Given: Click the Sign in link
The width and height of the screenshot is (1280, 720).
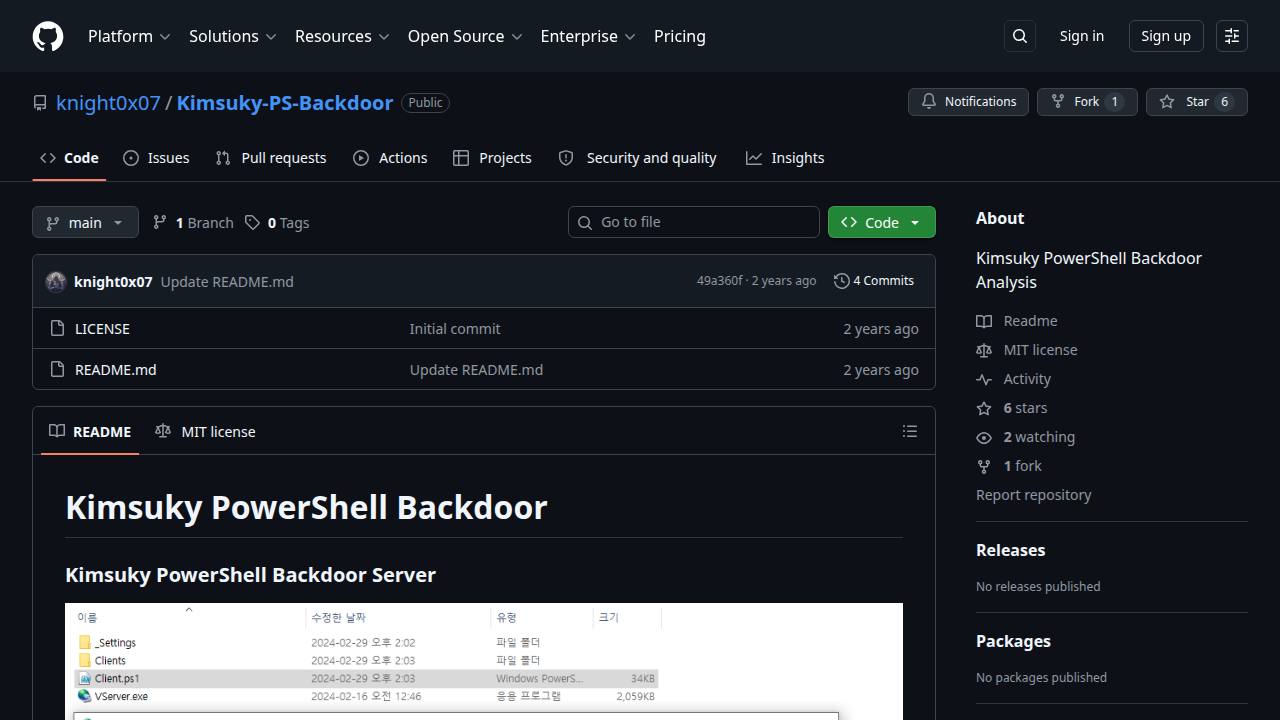Looking at the screenshot, I should click(1082, 36).
